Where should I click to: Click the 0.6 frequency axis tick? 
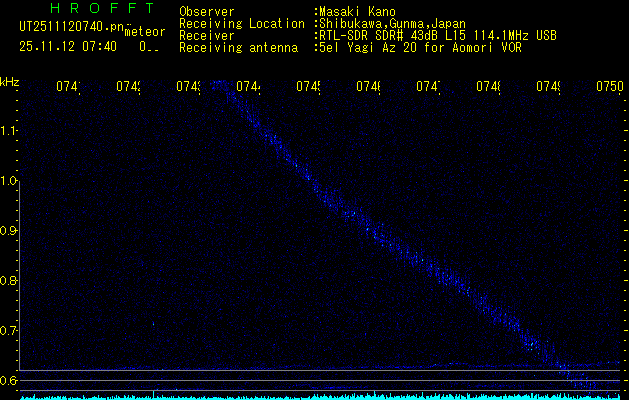10,381
